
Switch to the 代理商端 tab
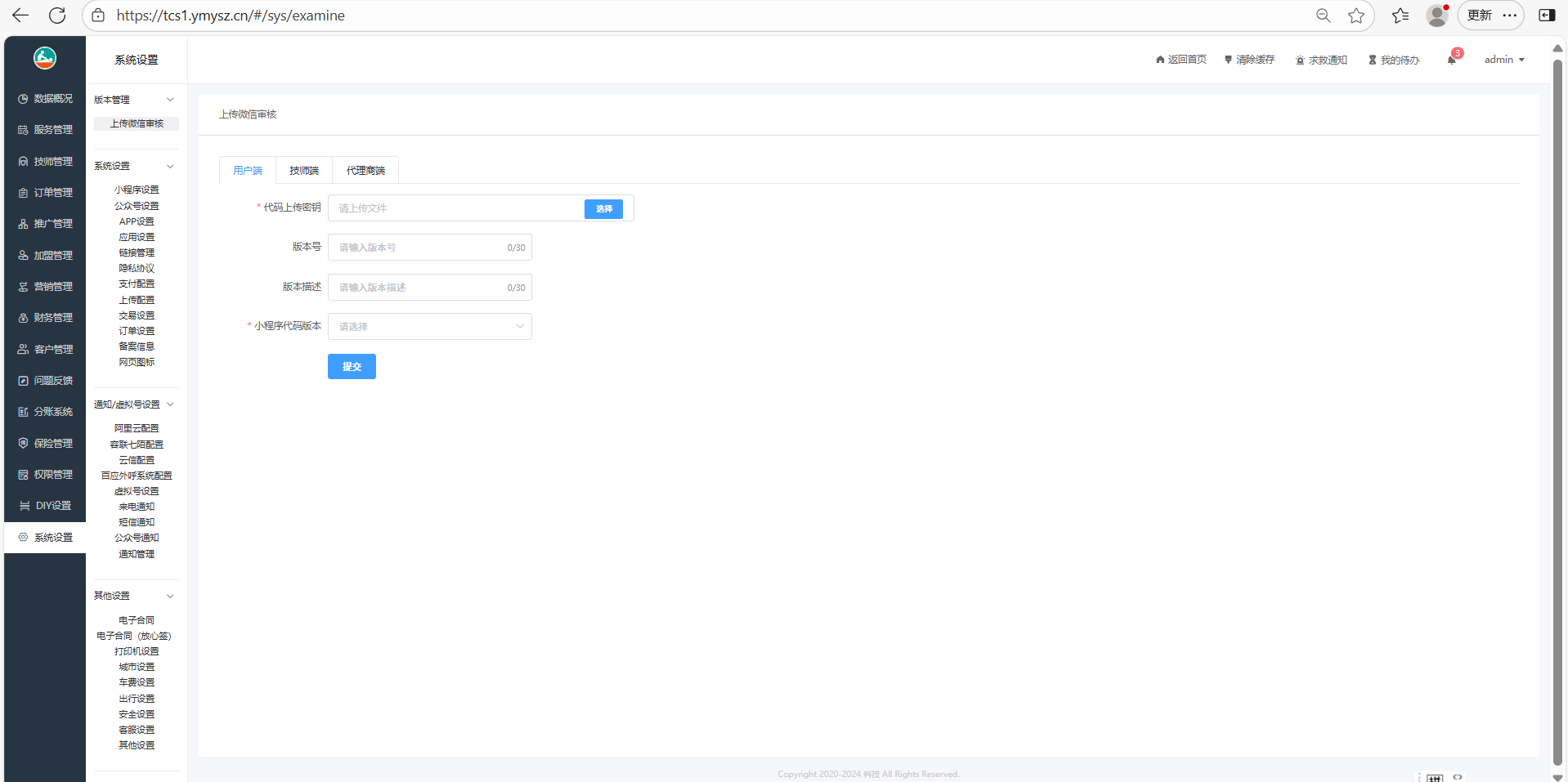[365, 170]
